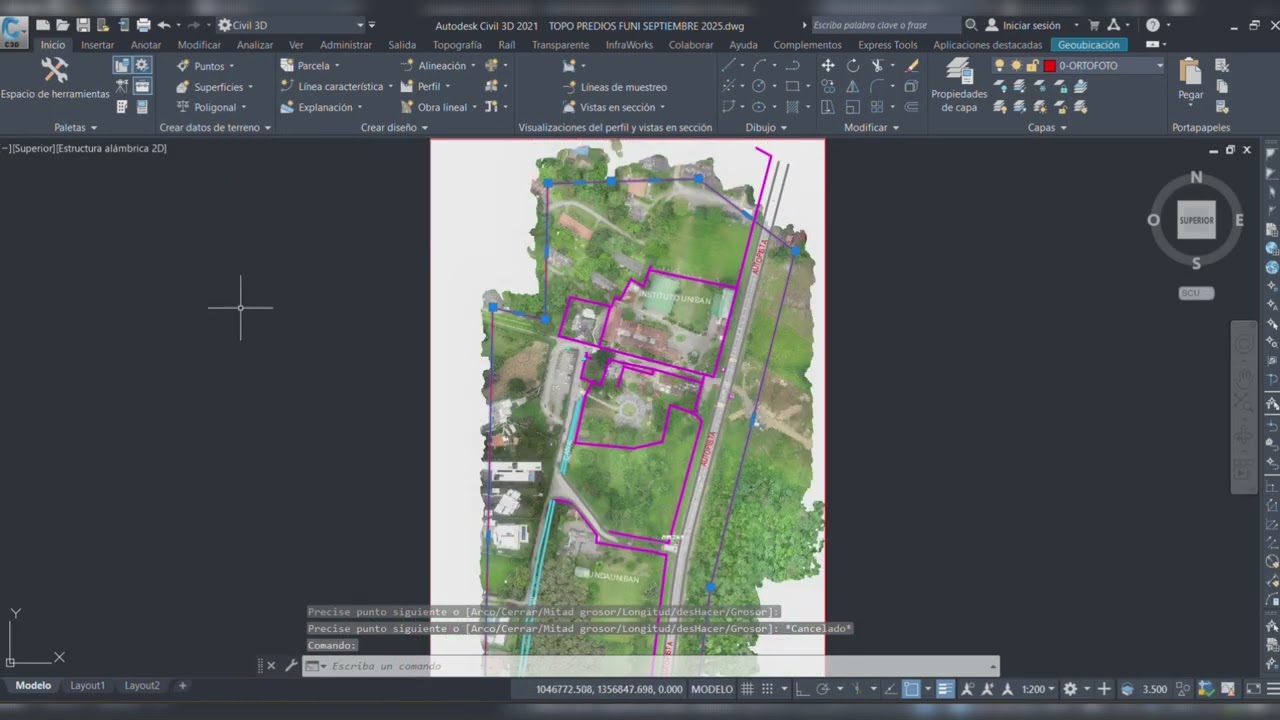Expand the Crear diseño panel
The width and height of the screenshot is (1280, 720).
(x=394, y=127)
